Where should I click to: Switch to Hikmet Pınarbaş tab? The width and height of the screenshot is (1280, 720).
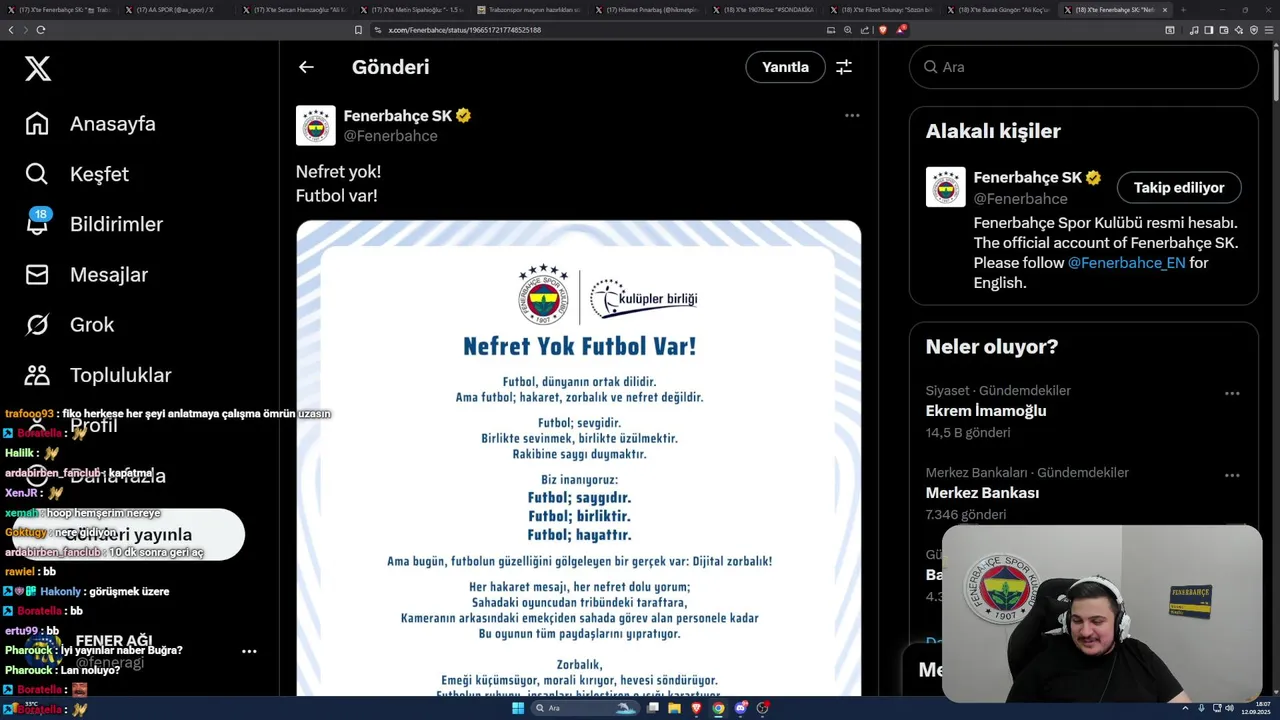[x=647, y=10]
